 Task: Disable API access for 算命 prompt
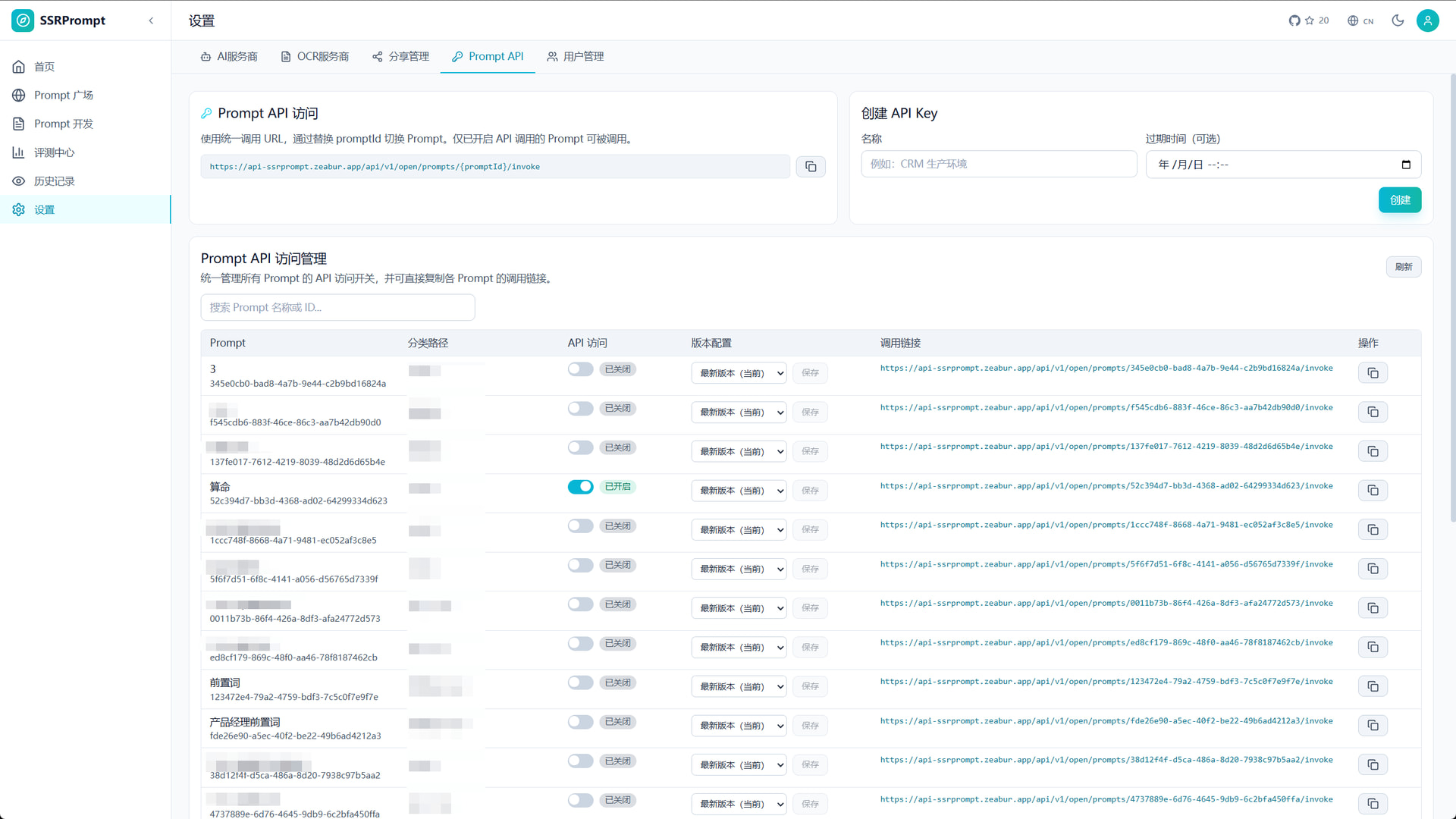tap(580, 487)
